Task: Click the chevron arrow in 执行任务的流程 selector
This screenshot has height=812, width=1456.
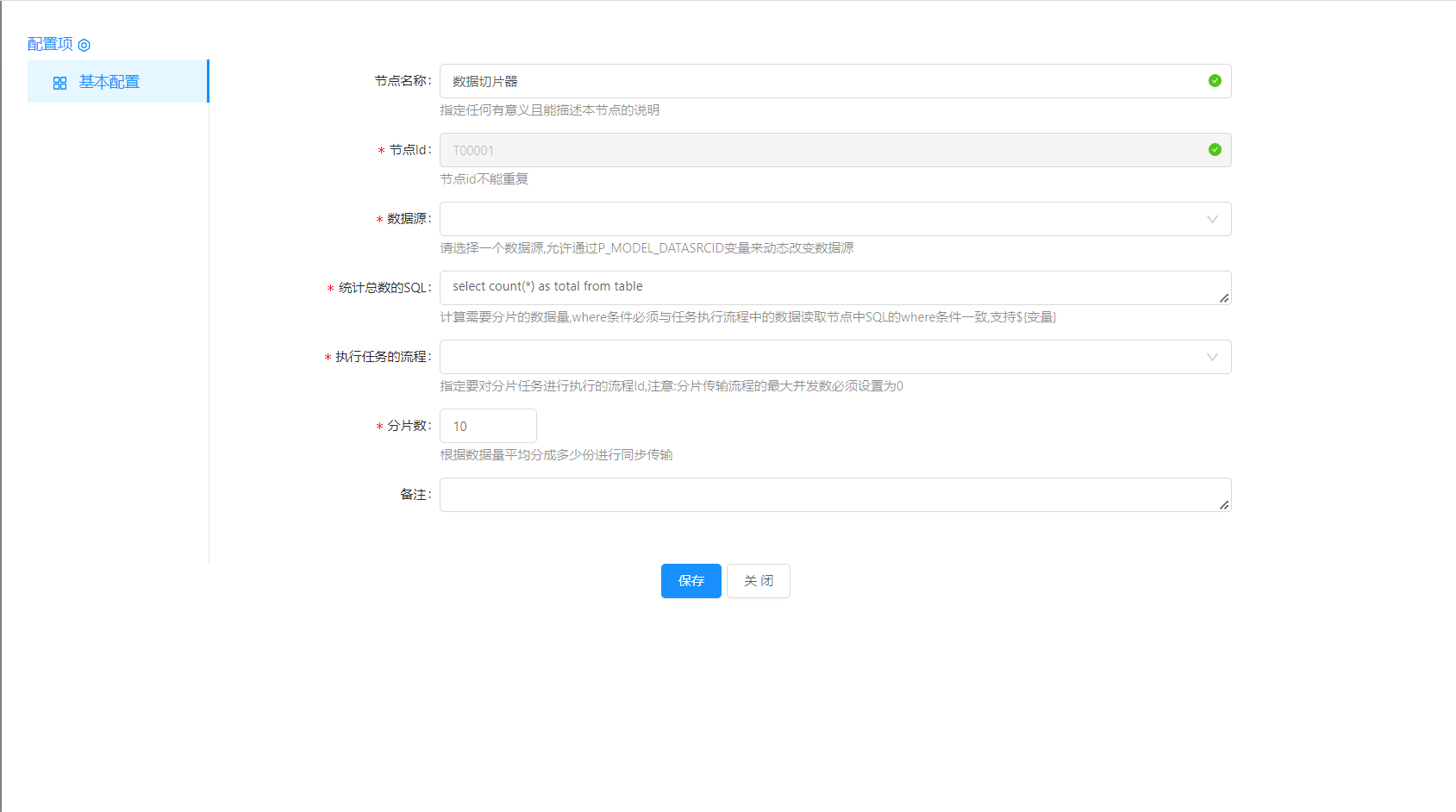Action: click(x=1212, y=357)
